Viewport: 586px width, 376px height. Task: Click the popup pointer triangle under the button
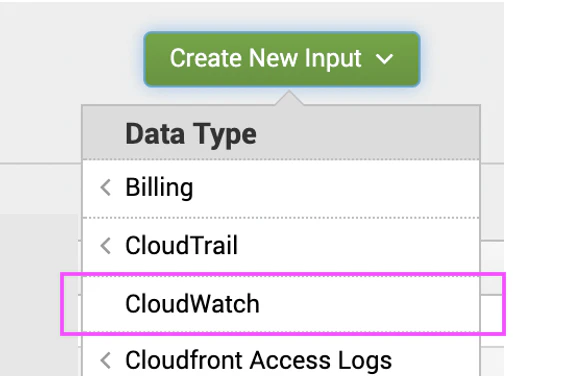(289, 98)
